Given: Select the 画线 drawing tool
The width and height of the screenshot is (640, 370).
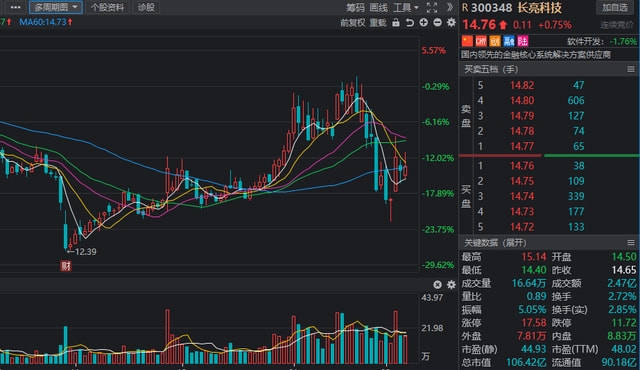Looking at the screenshot, I should click(378, 7).
